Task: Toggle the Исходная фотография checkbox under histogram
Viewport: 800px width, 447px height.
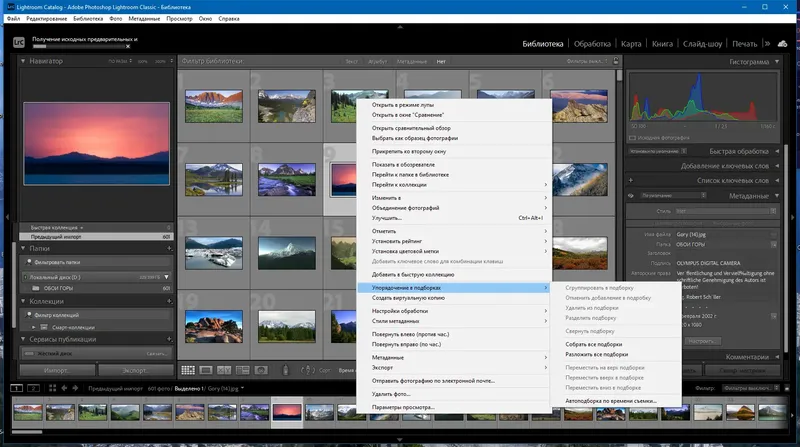Action: [633, 137]
